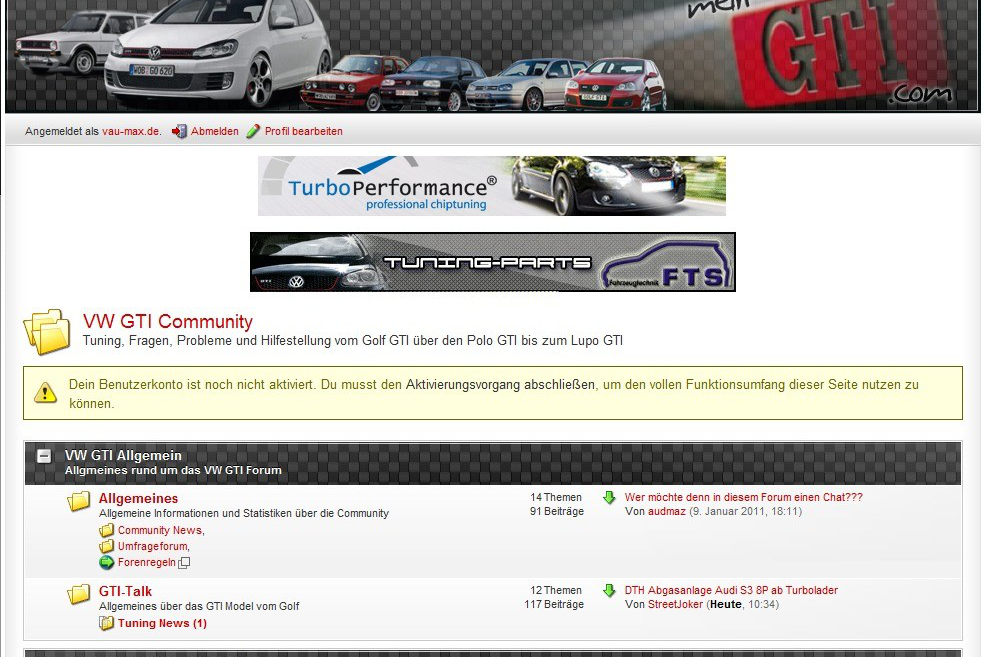Click the Tuning News folder icon

(x=107, y=623)
